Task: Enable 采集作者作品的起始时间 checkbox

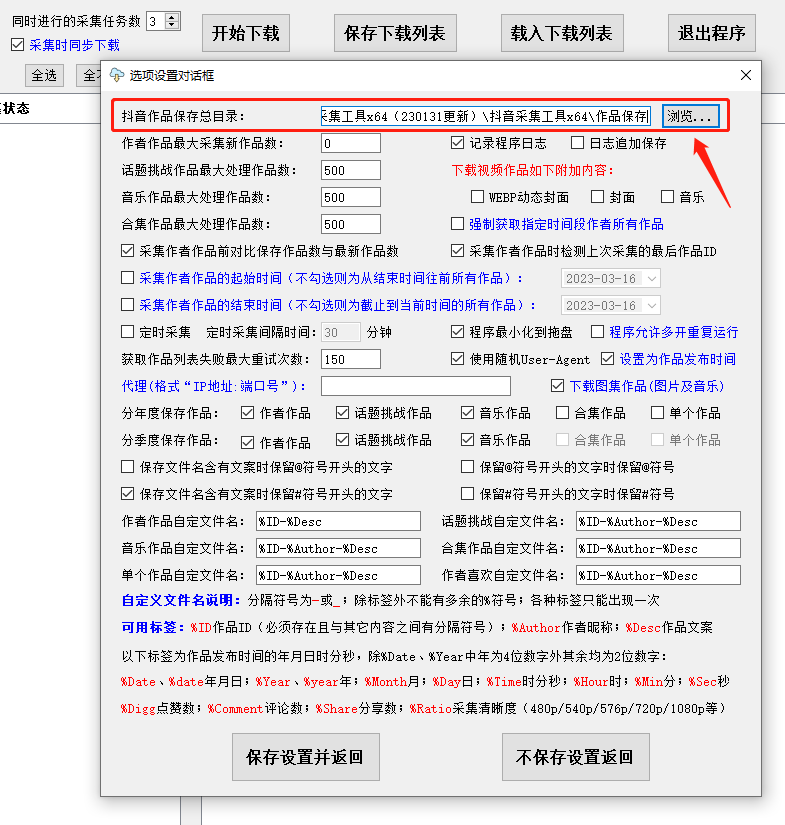Action: coord(127,278)
